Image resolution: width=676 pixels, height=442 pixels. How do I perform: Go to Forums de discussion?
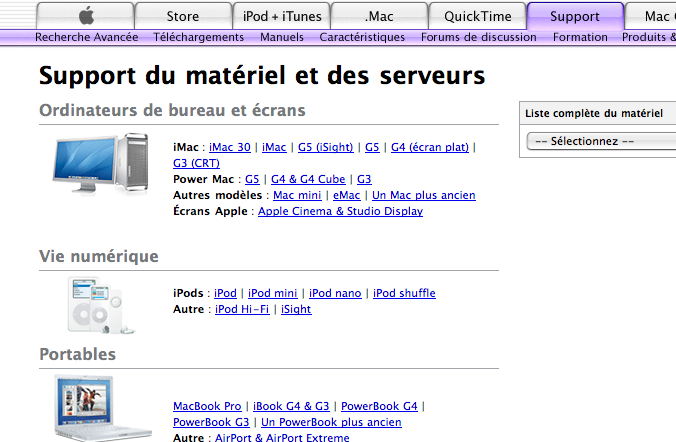coord(479,37)
